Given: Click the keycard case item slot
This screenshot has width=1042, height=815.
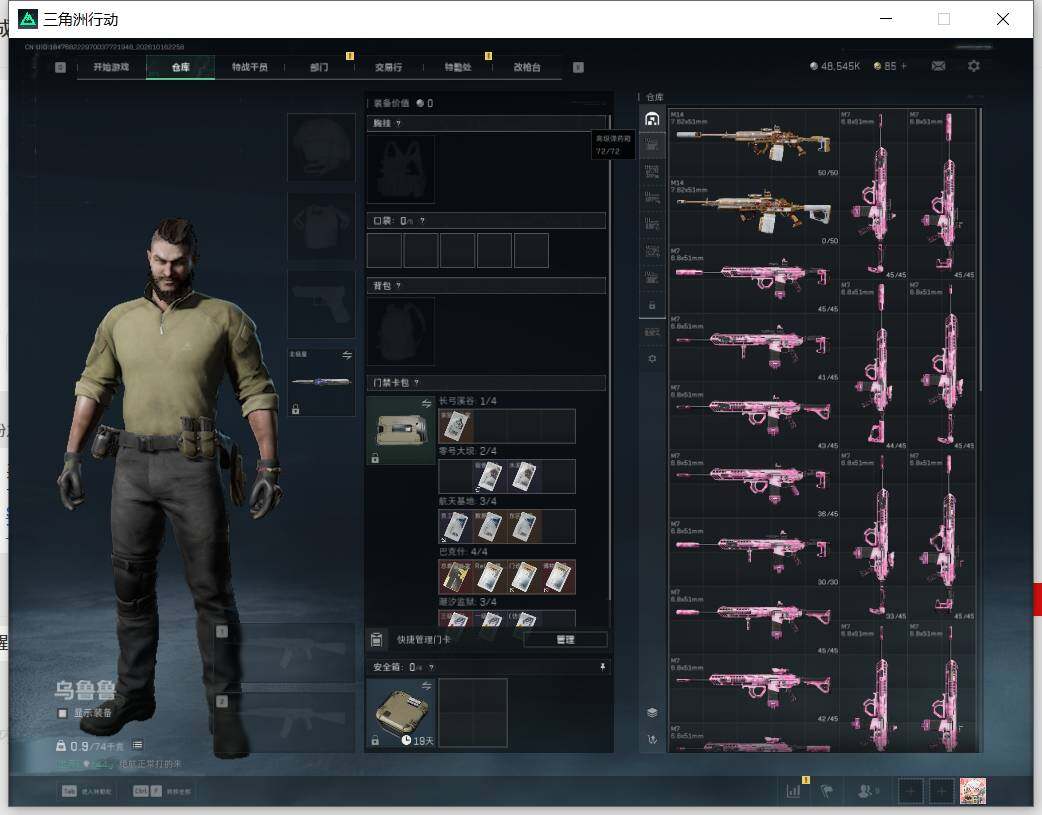Looking at the screenshot, I should tap(401, 431).
